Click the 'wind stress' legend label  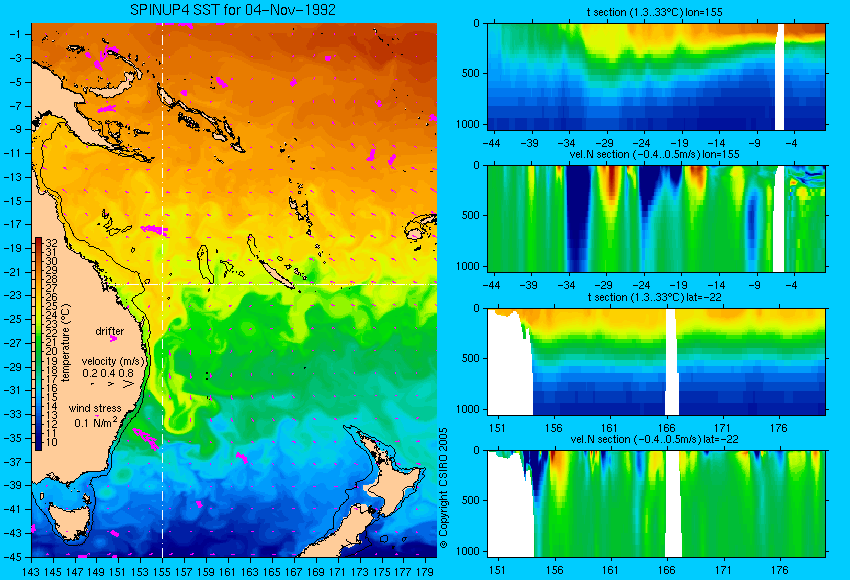[95, 408]
